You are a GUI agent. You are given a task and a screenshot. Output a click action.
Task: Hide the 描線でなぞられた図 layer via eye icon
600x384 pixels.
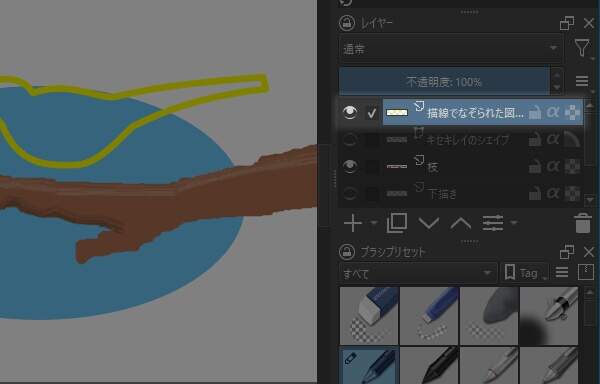(350, 112)
